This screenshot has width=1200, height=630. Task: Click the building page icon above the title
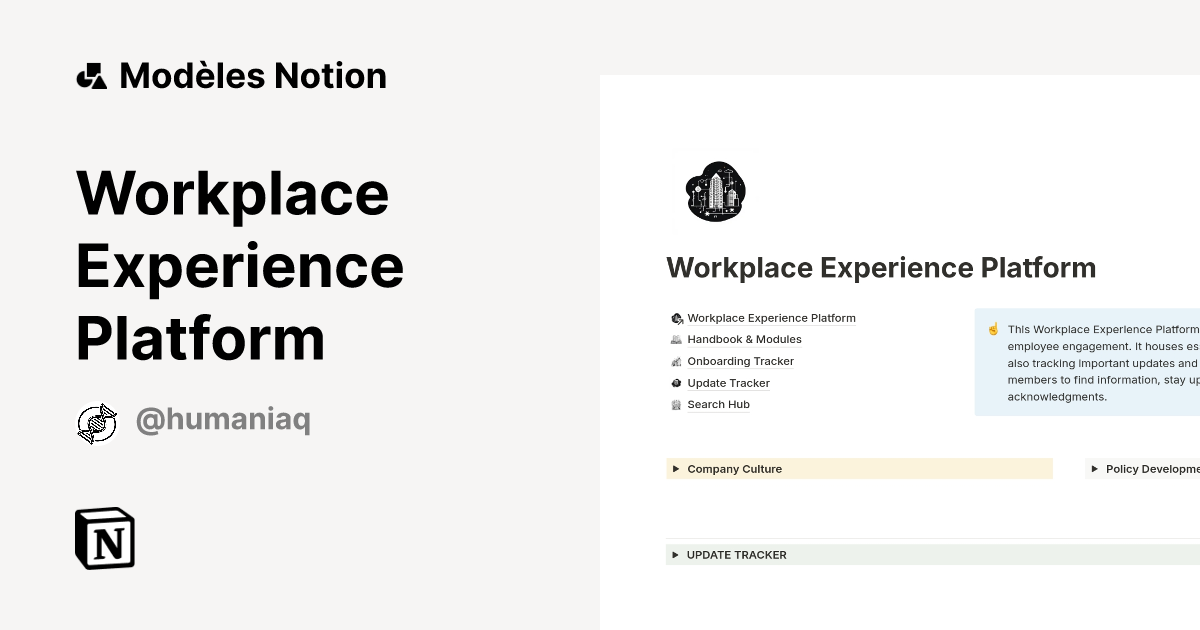click(715, 191)
